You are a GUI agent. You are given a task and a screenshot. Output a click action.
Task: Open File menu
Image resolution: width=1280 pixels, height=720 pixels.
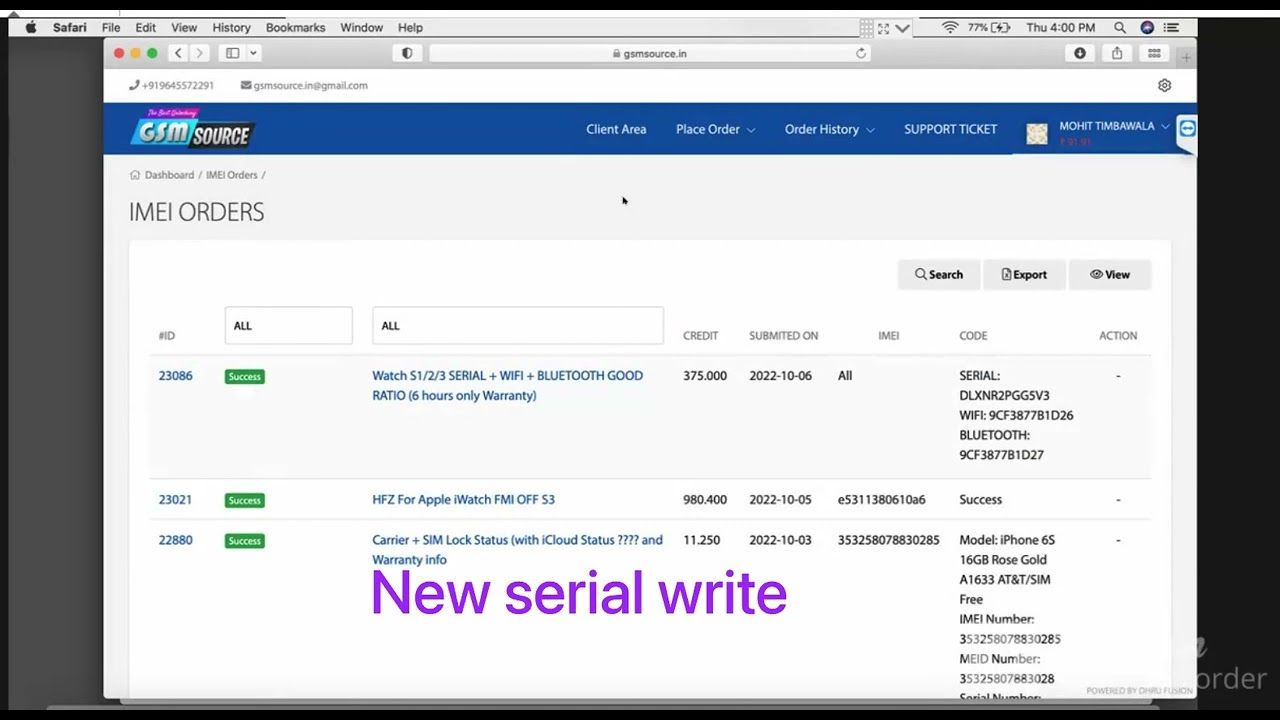pyautogui.click(x=111, y=28)
